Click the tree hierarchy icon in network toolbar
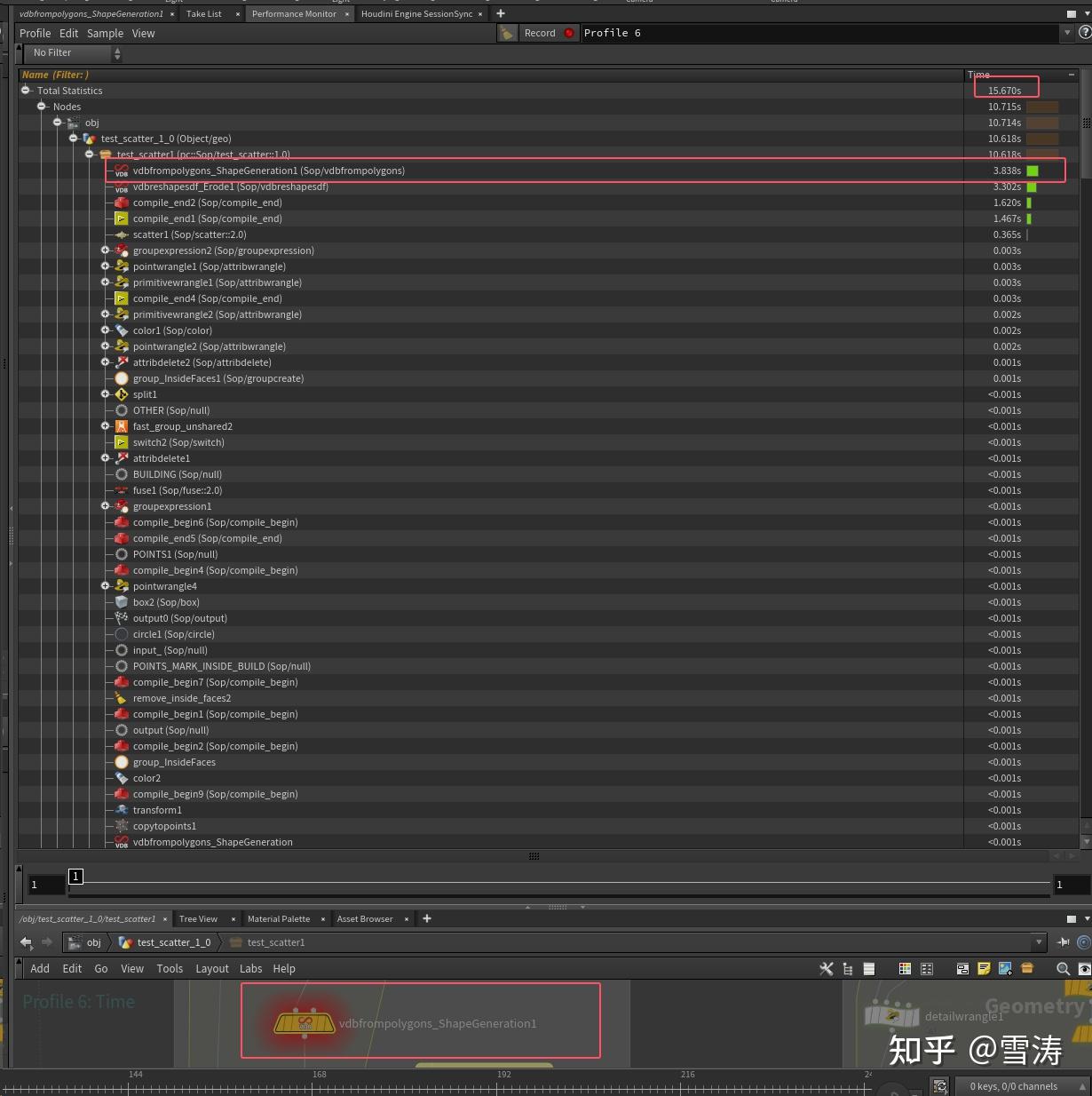 pos(848,969)
